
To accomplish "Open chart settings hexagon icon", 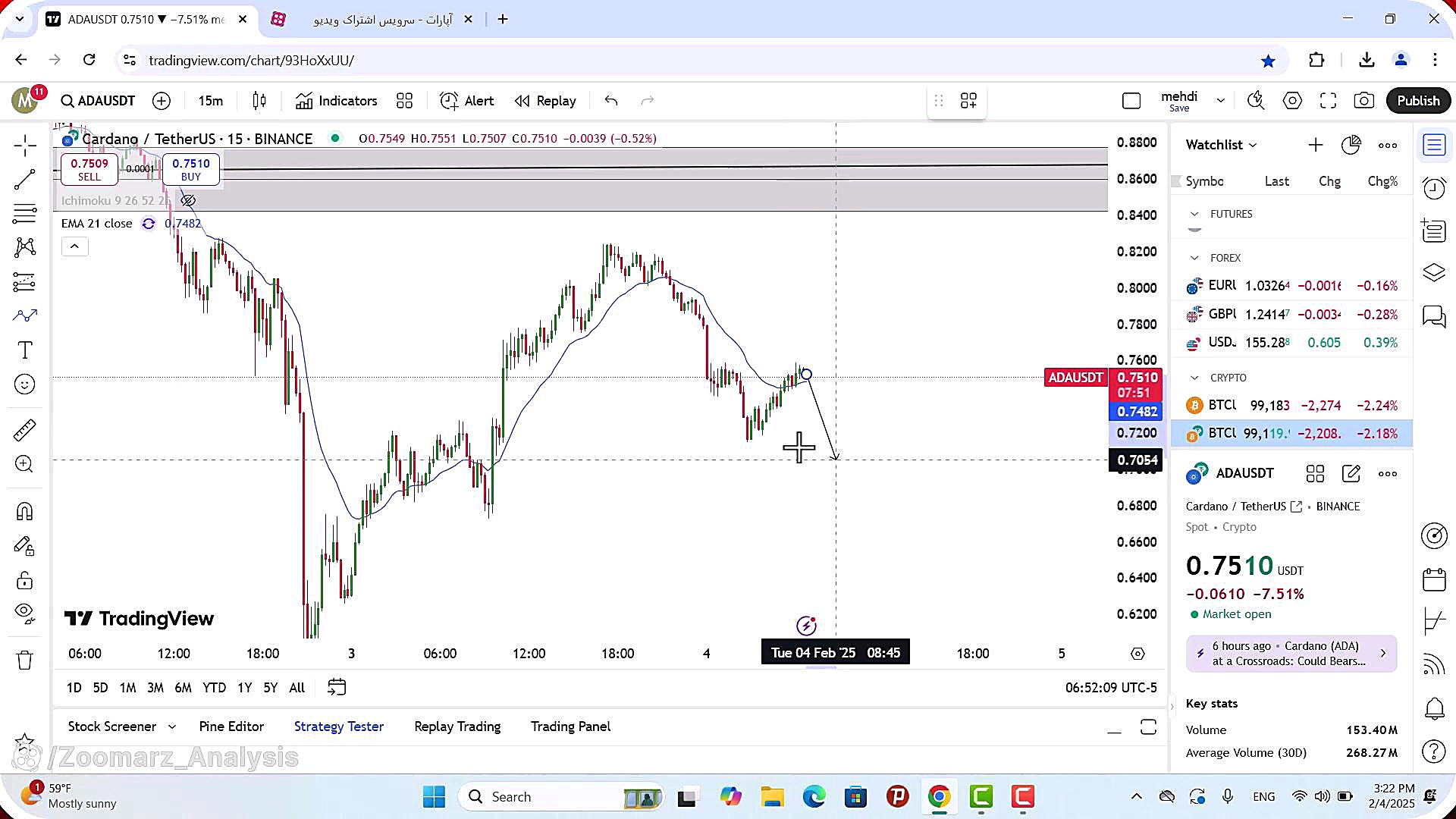I will tap(1292, 101).
